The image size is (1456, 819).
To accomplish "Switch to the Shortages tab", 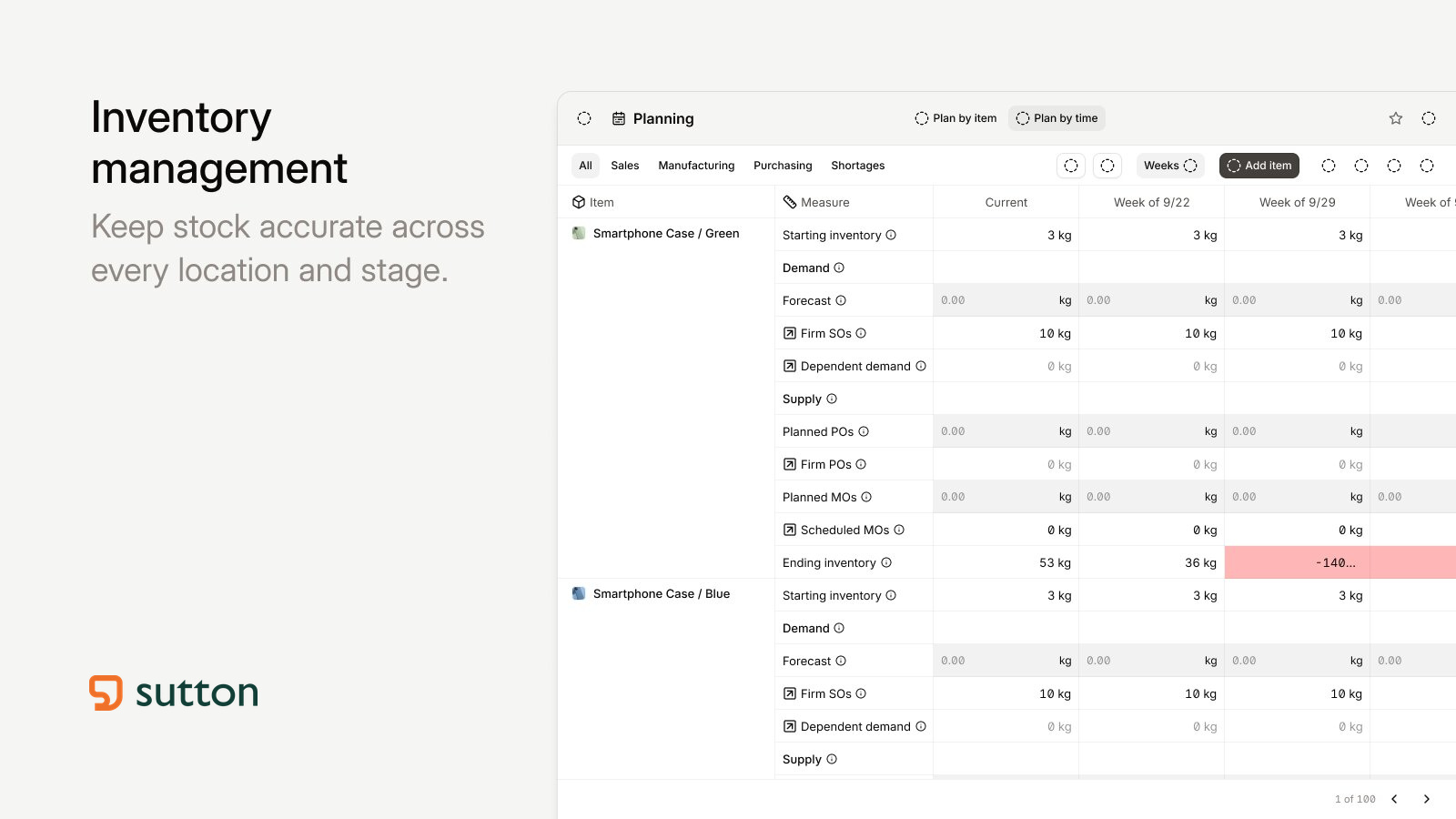I will (857, 166).
